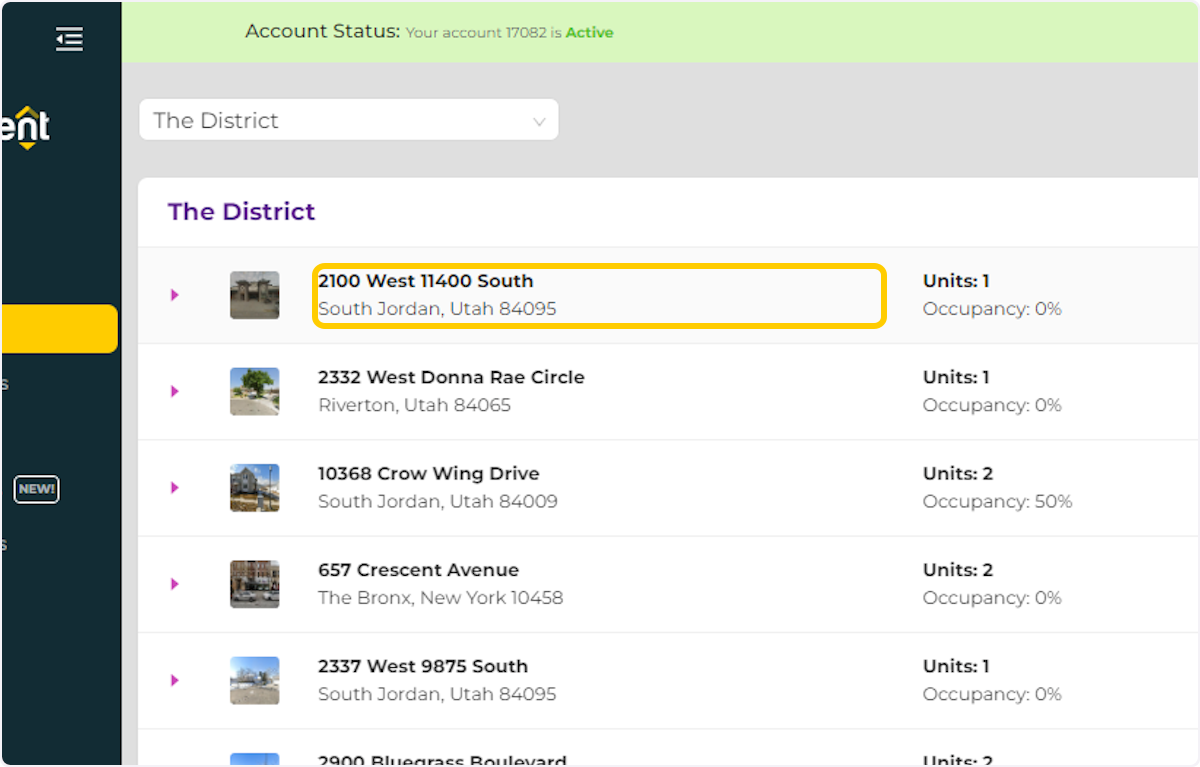Expand the 2332 West Donna Rae Circle listing
The image size is (1200, 767).
175,391
